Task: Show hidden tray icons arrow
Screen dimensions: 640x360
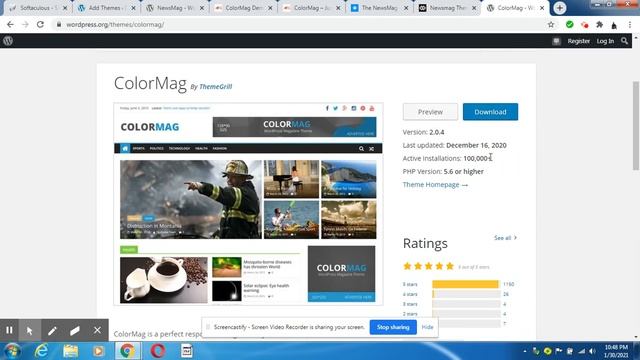Action: (x=524, y=351)
